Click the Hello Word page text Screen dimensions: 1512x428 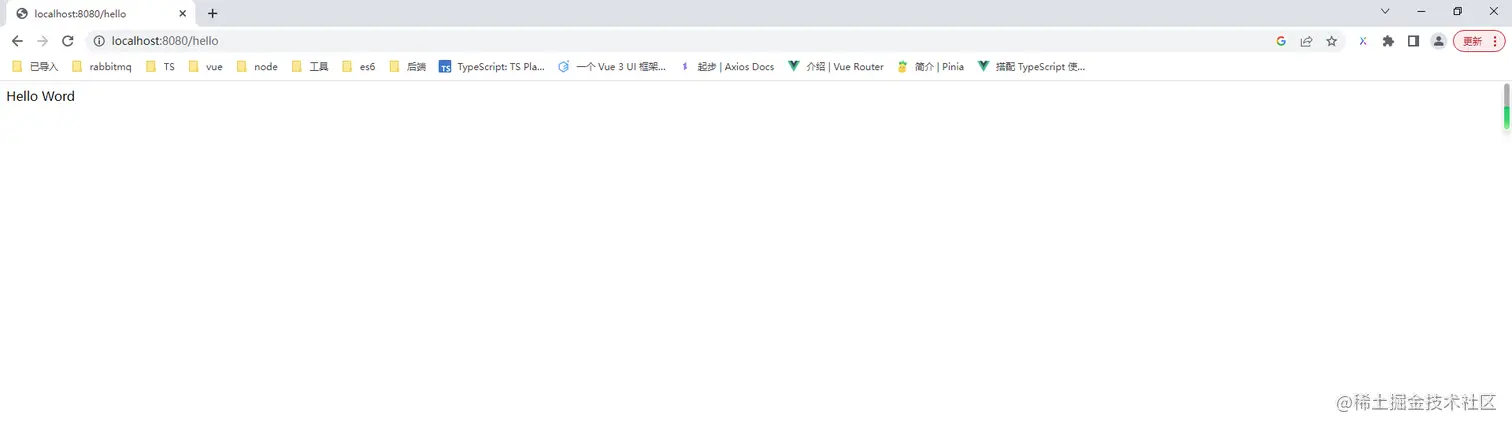41,96
